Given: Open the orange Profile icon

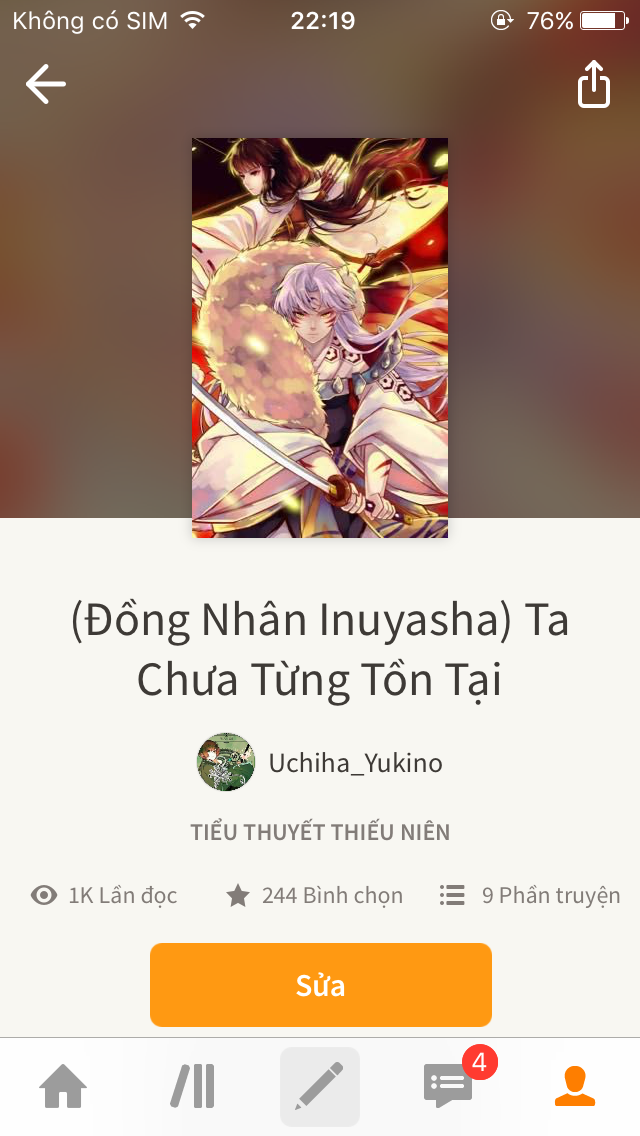Looking at the screenshot, I should coord(575,1086).
